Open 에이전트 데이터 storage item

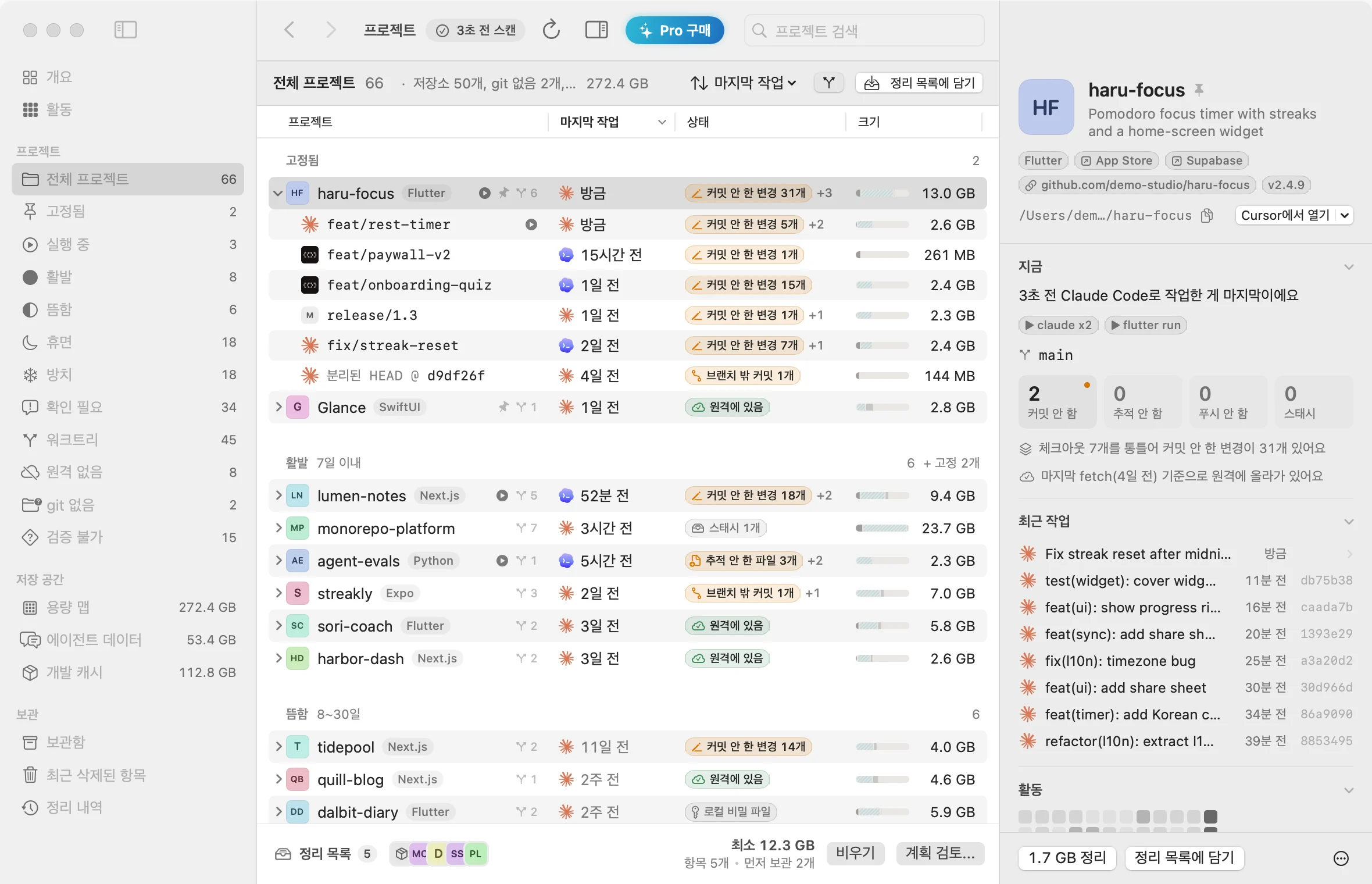pos(128,640)
